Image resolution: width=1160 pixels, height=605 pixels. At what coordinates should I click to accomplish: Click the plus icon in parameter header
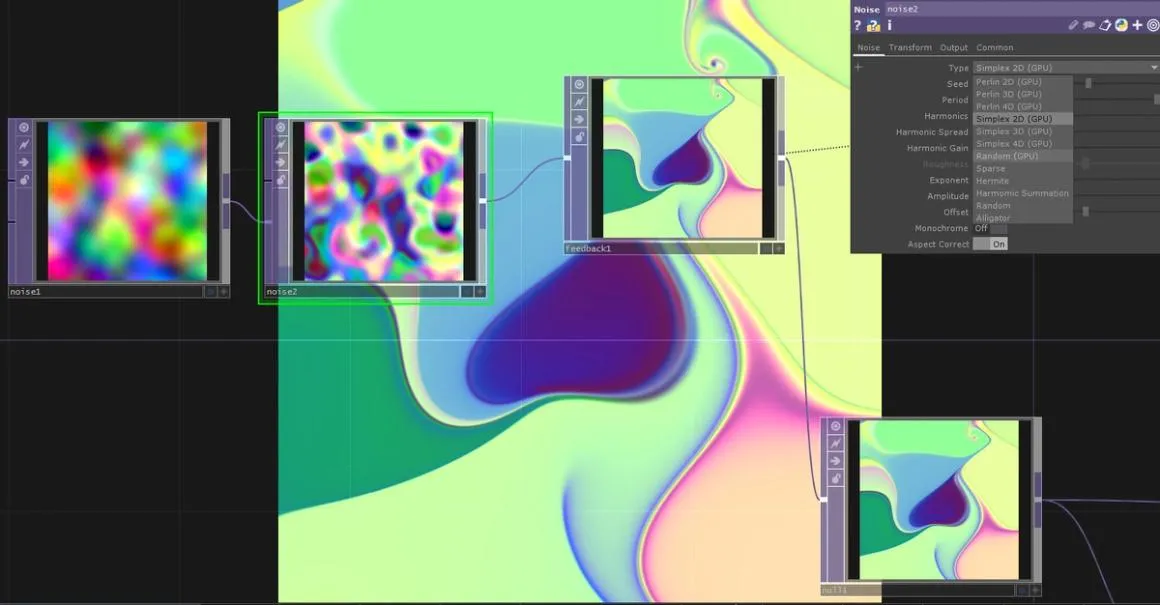(1137, 25)
